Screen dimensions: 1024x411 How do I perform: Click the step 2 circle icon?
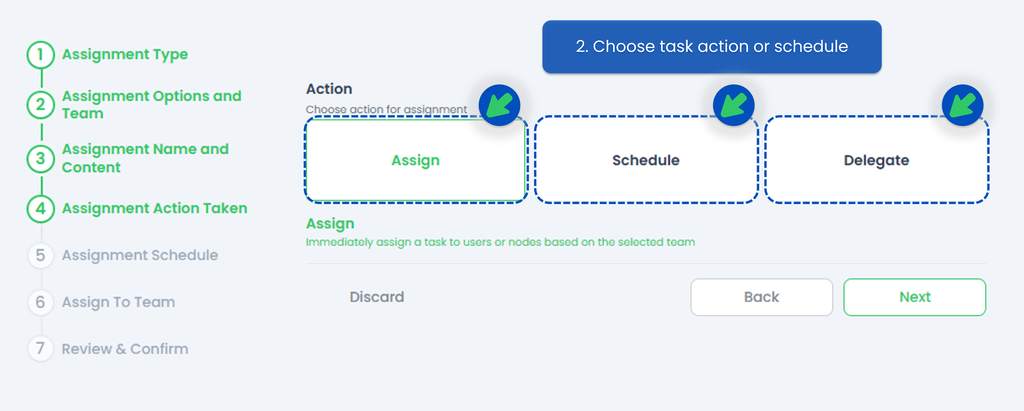pos(40,105)
